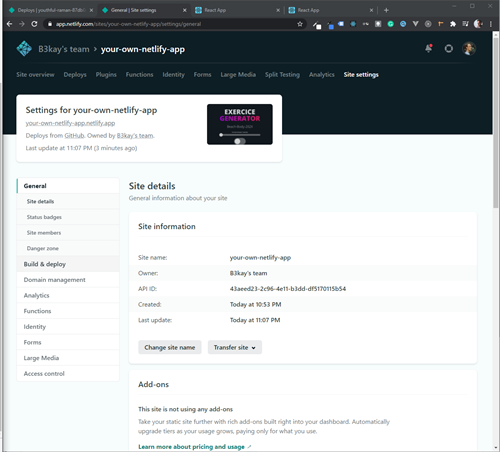This screenshot has height=452, width=500.
Task: Select the API ID value text
Action: point(288,289)
